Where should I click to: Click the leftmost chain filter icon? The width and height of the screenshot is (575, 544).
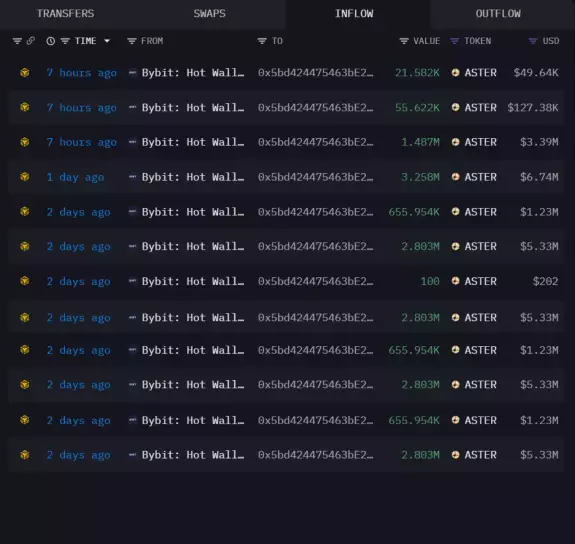point(17,41)
